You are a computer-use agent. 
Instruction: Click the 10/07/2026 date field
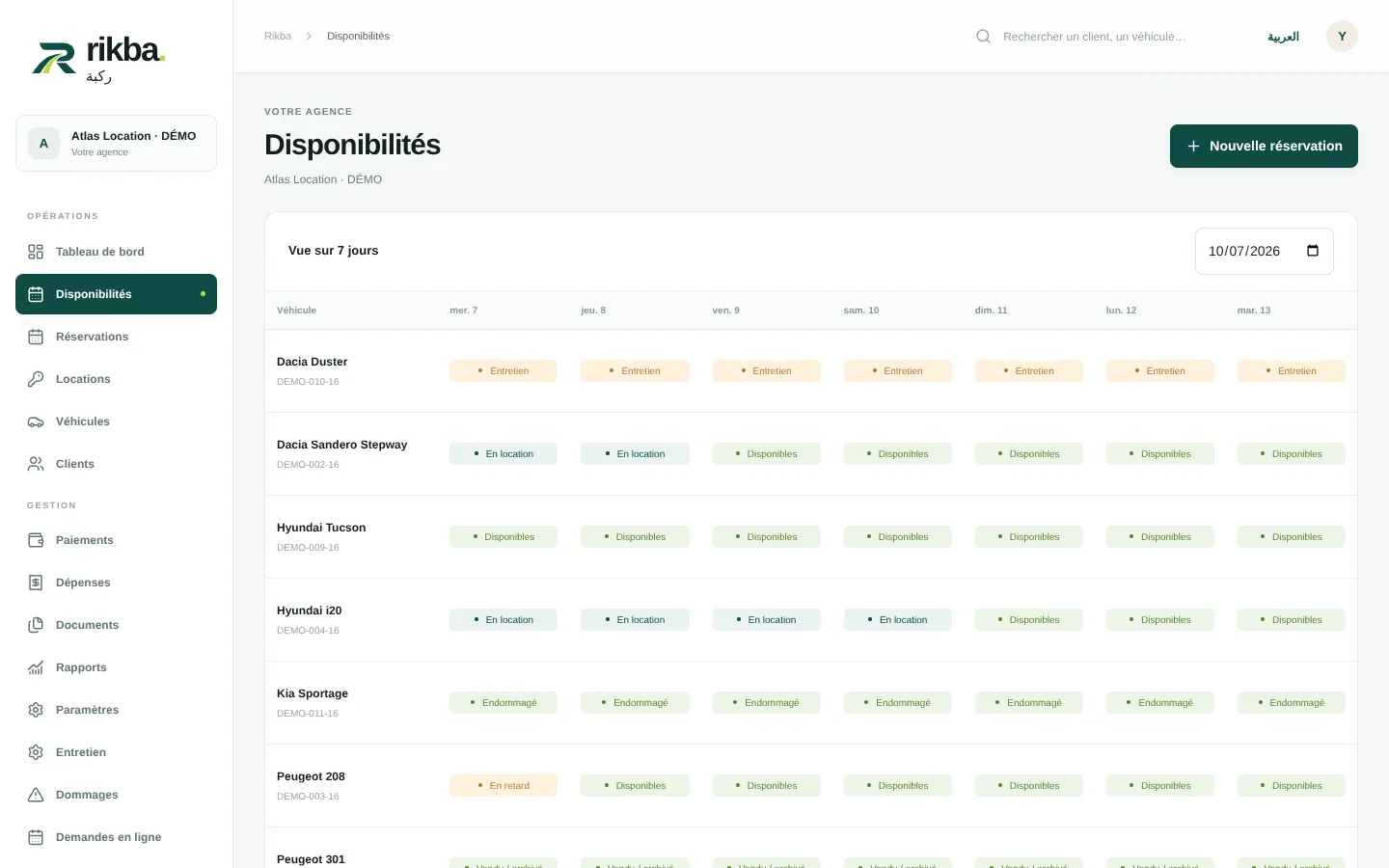pos(1264,251)
